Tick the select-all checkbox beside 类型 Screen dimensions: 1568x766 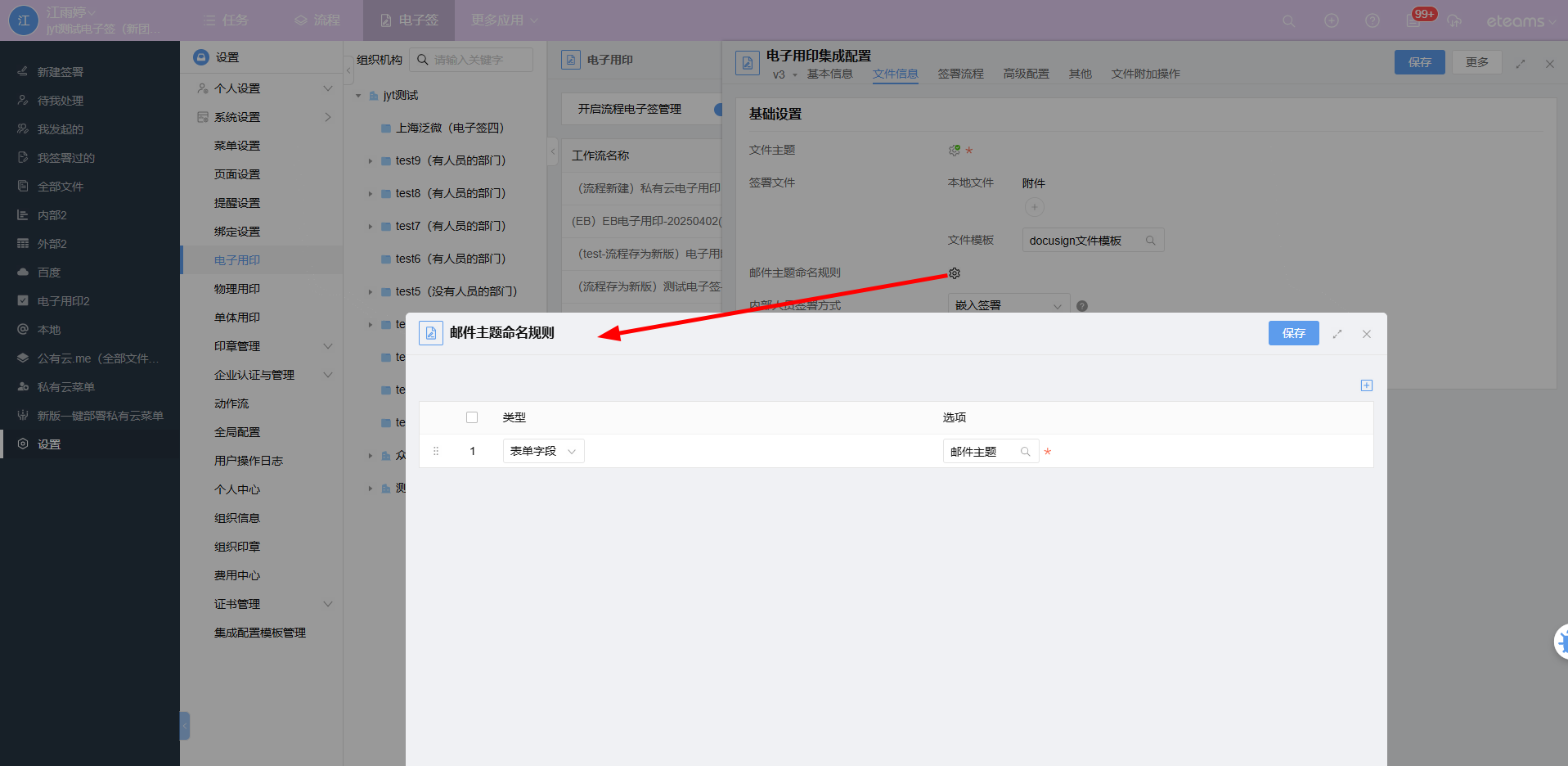[472, 417]
